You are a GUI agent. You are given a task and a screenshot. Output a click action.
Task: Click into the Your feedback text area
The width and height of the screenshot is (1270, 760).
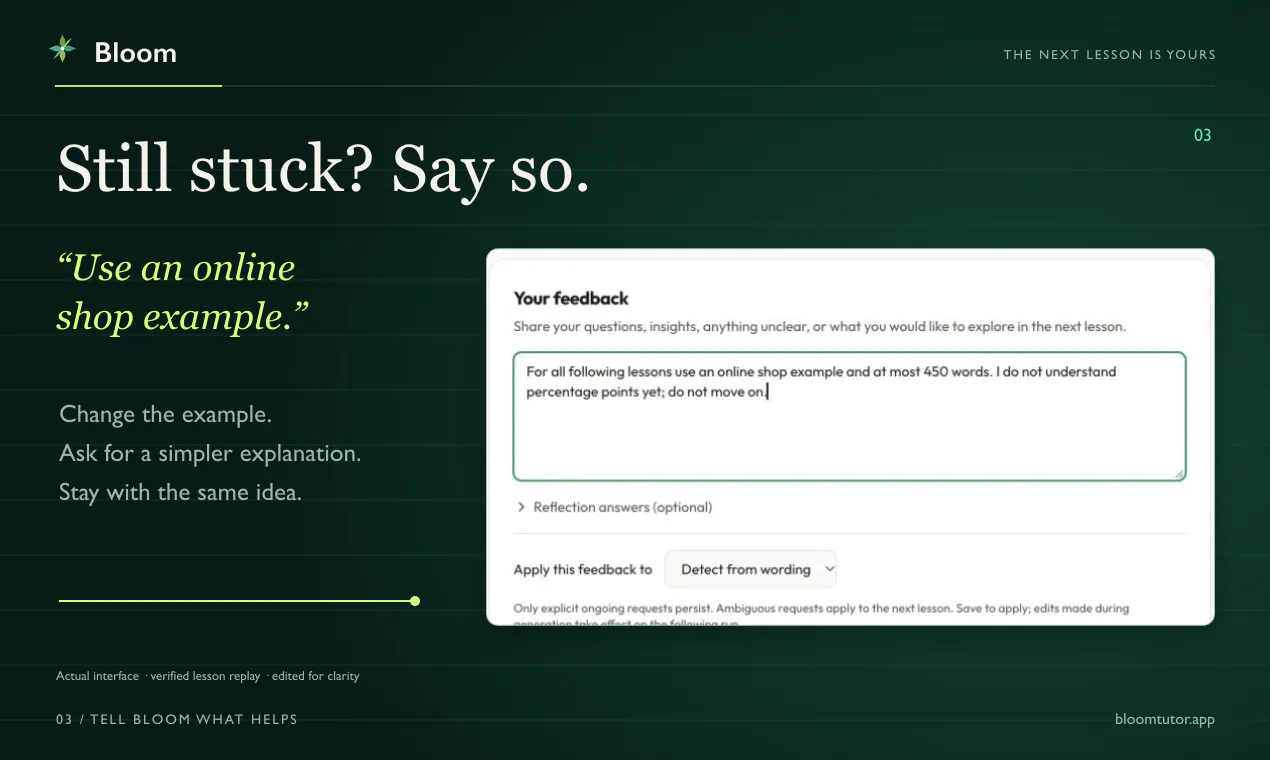pyautogui.click(x=849, y=416)
